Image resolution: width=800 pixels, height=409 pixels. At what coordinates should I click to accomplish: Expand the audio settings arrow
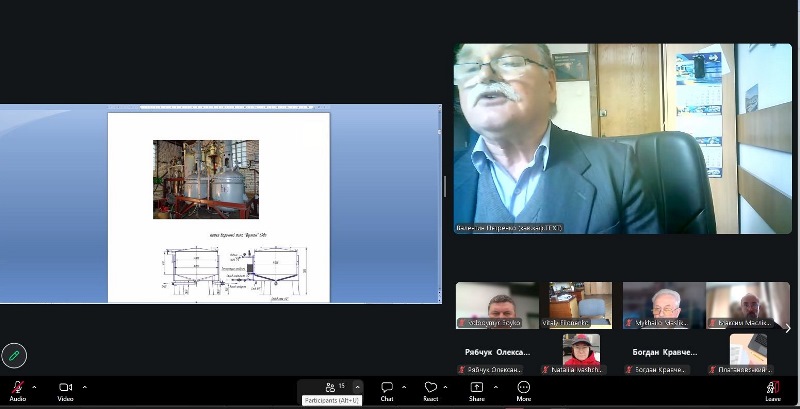coord(35,387)
